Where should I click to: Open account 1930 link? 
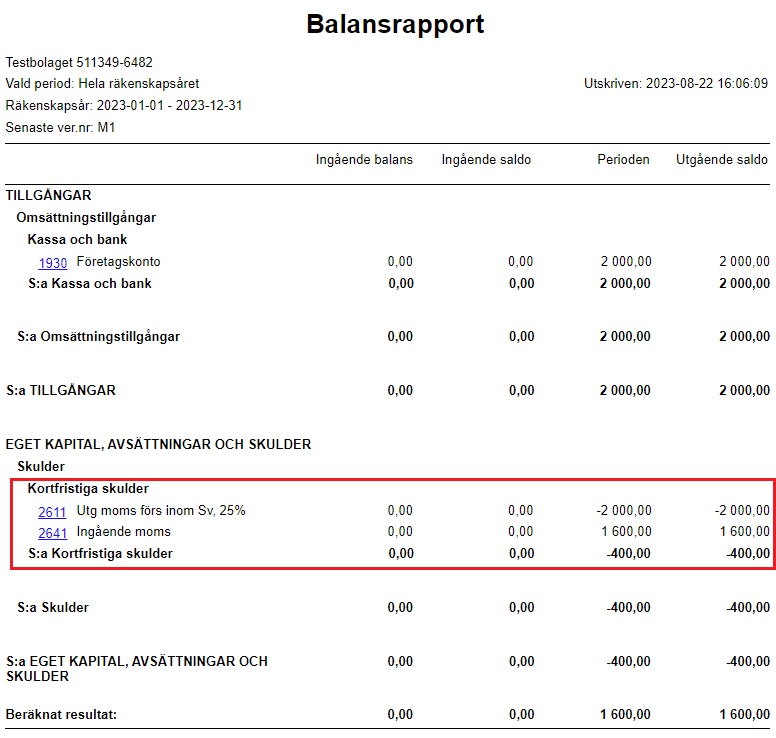pyautogui.click(x=52, y=262)
